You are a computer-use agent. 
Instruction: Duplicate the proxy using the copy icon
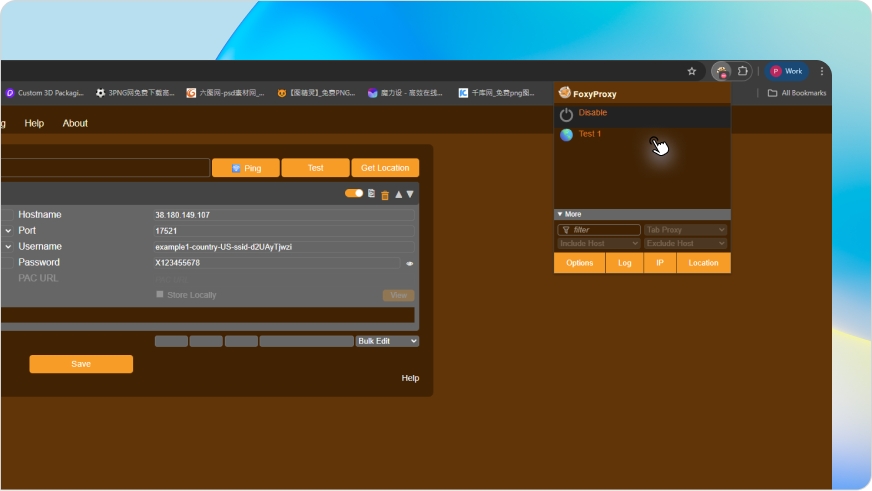pyautogui.click(x=372, y=194)
